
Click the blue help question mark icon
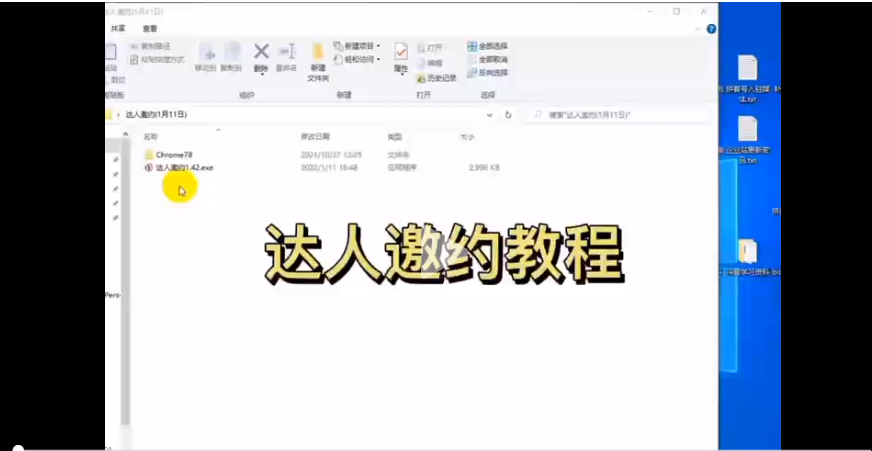click(x=711, y=29)
